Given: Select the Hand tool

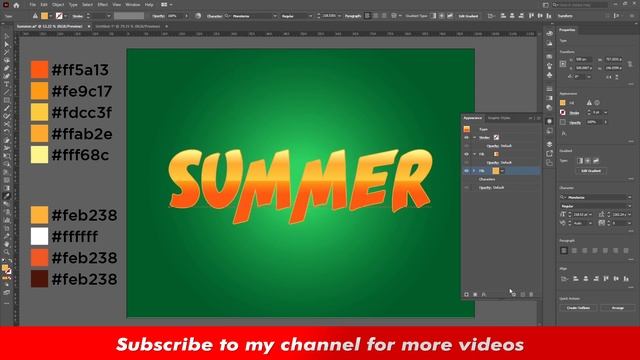Looking at the screenshot, I should point(7,244).
